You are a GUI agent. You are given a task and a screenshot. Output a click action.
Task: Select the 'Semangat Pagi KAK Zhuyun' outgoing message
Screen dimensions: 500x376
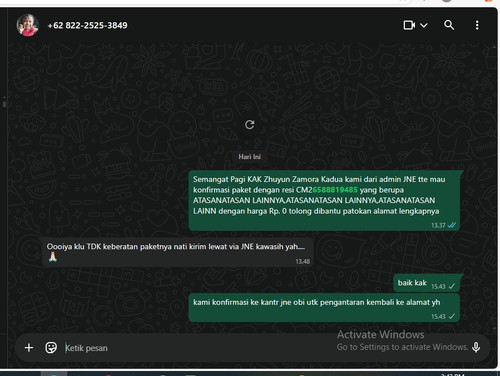coord(324,201)
